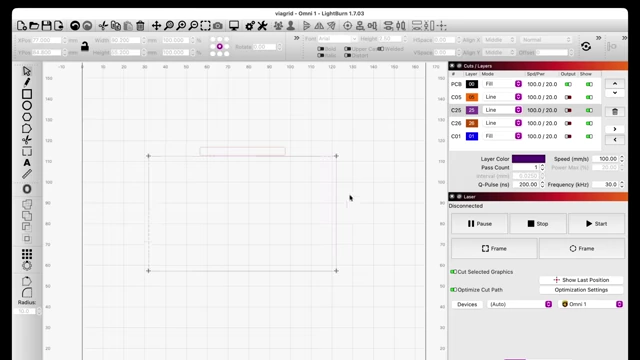
Task: Click the Pass Count stepper arrows
Action: pos(542,167)
